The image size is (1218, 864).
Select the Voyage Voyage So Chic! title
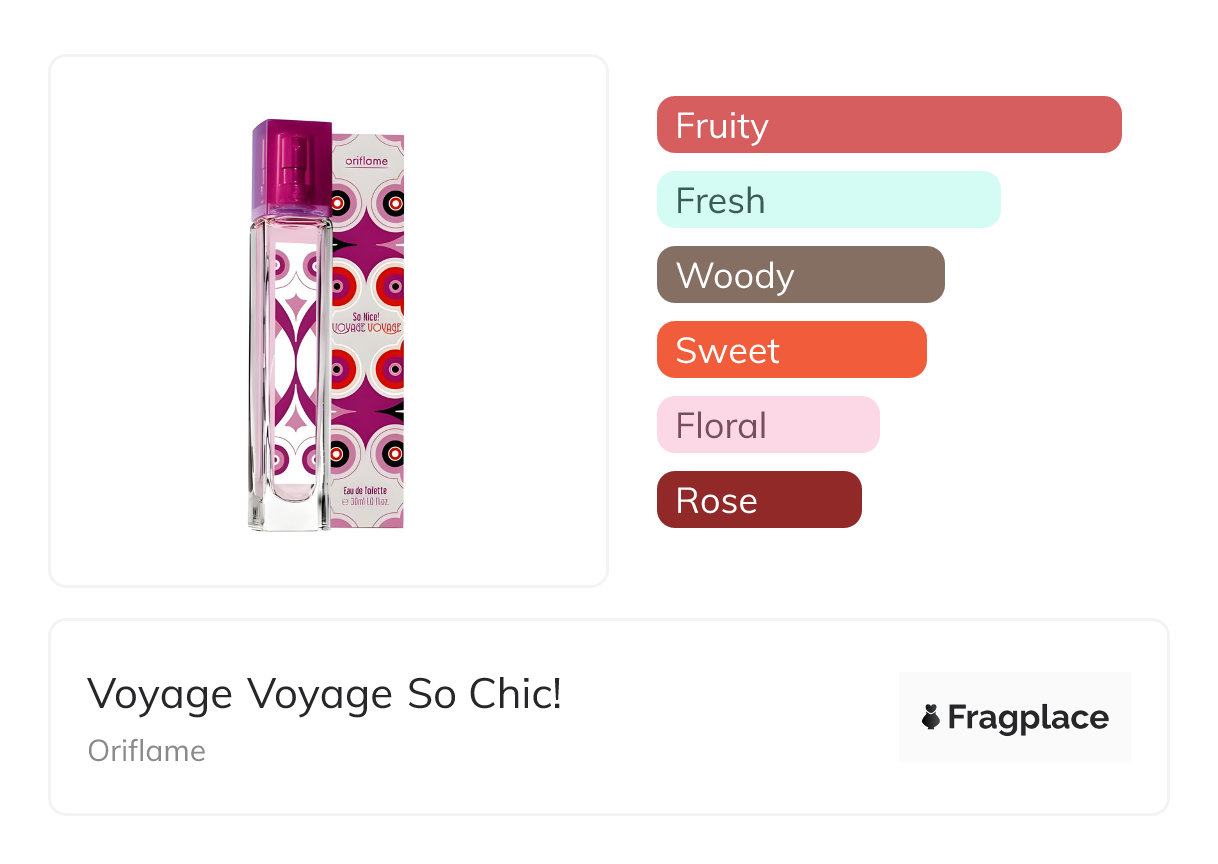[324, 694]
